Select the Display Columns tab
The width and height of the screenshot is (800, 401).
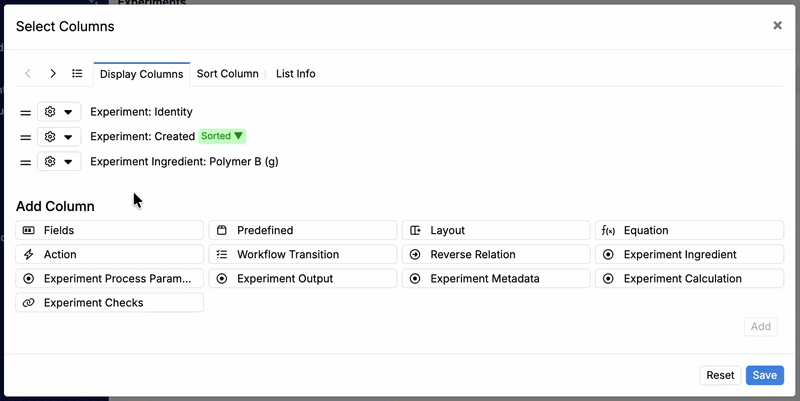click(141, 73)
